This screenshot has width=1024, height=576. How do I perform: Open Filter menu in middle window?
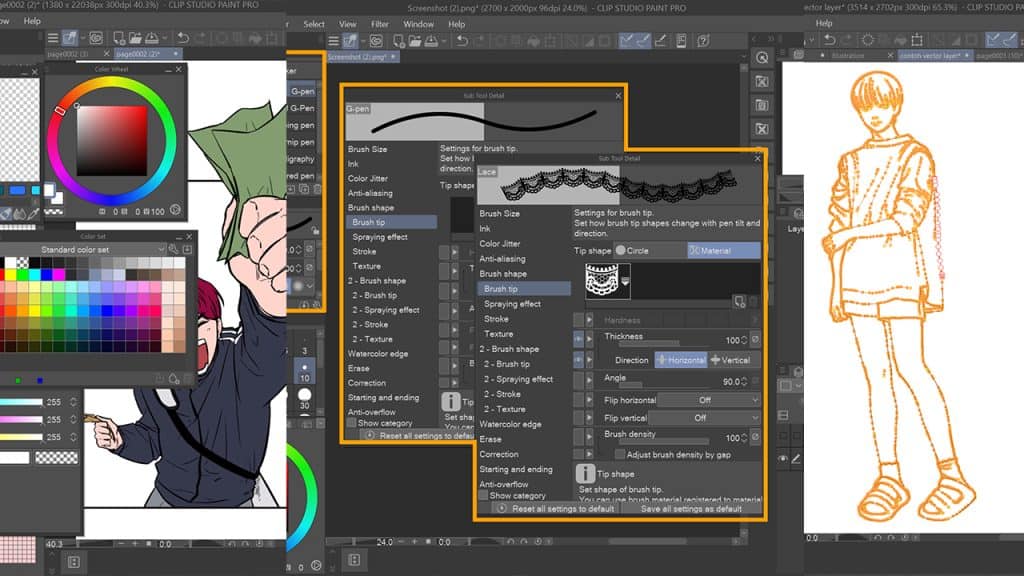click(380, 24)
